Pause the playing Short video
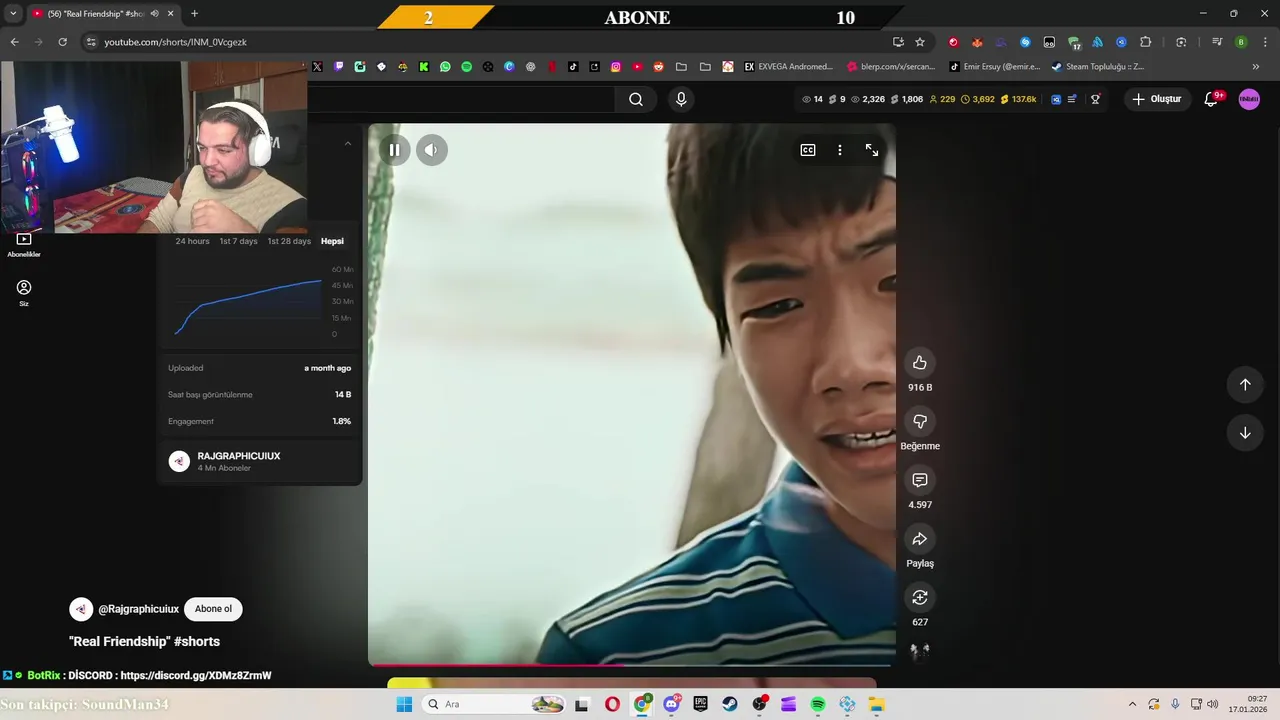Image resolution: width=1280 pixels, height=720 pixels. point(394,150)
